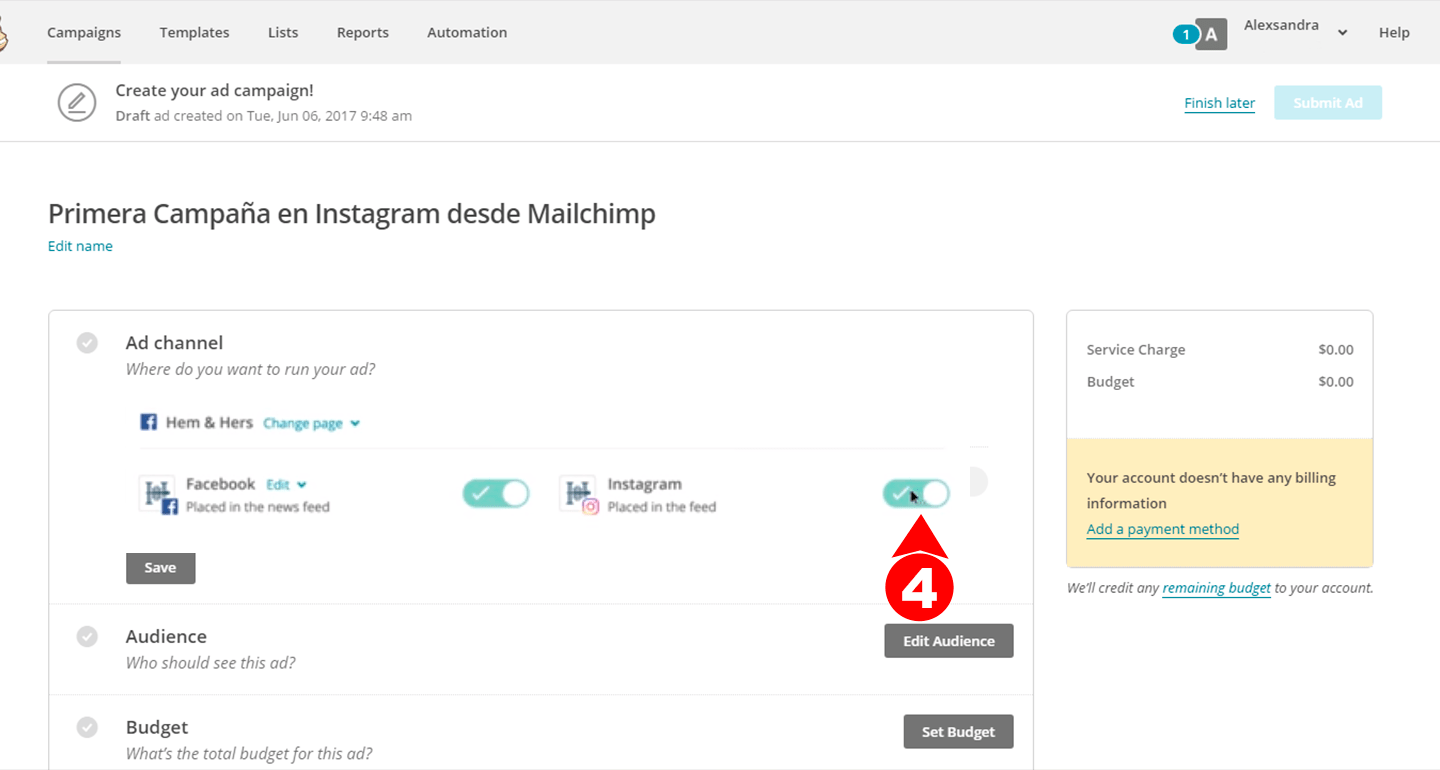Click the Add a payment method link

click(x=1163, y=529)
